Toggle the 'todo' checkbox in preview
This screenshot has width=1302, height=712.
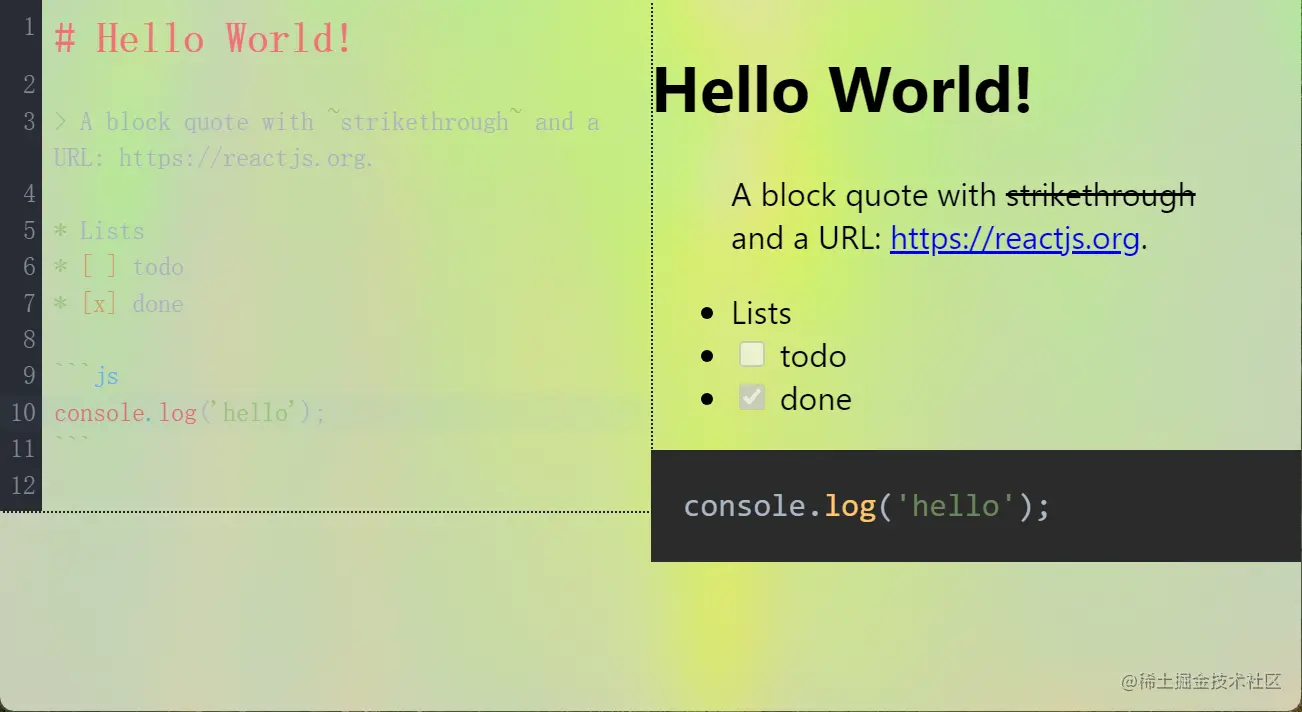(752, 354)
